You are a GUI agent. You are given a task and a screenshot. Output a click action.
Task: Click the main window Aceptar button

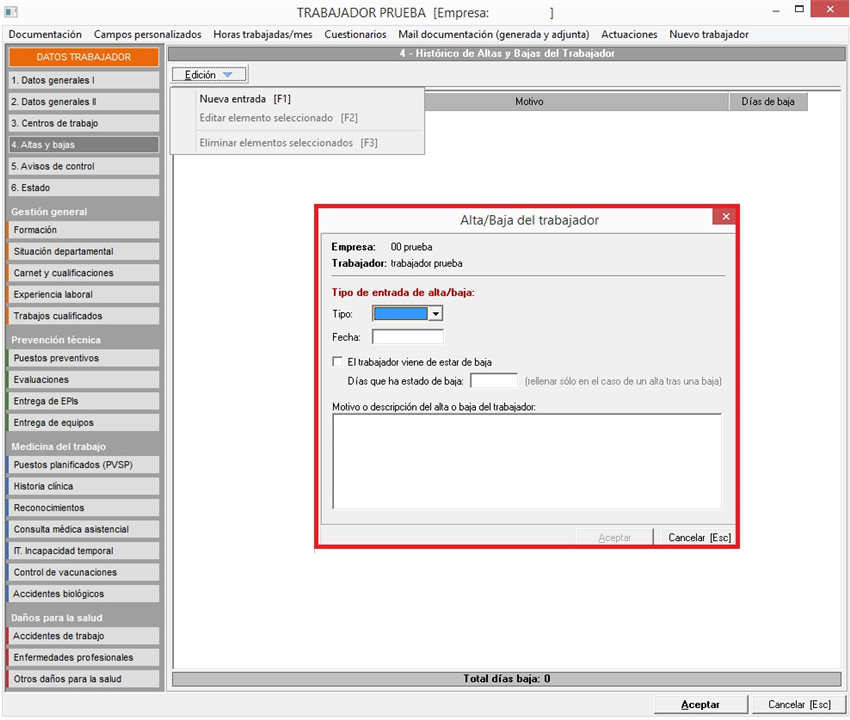[x=700, y=704]
